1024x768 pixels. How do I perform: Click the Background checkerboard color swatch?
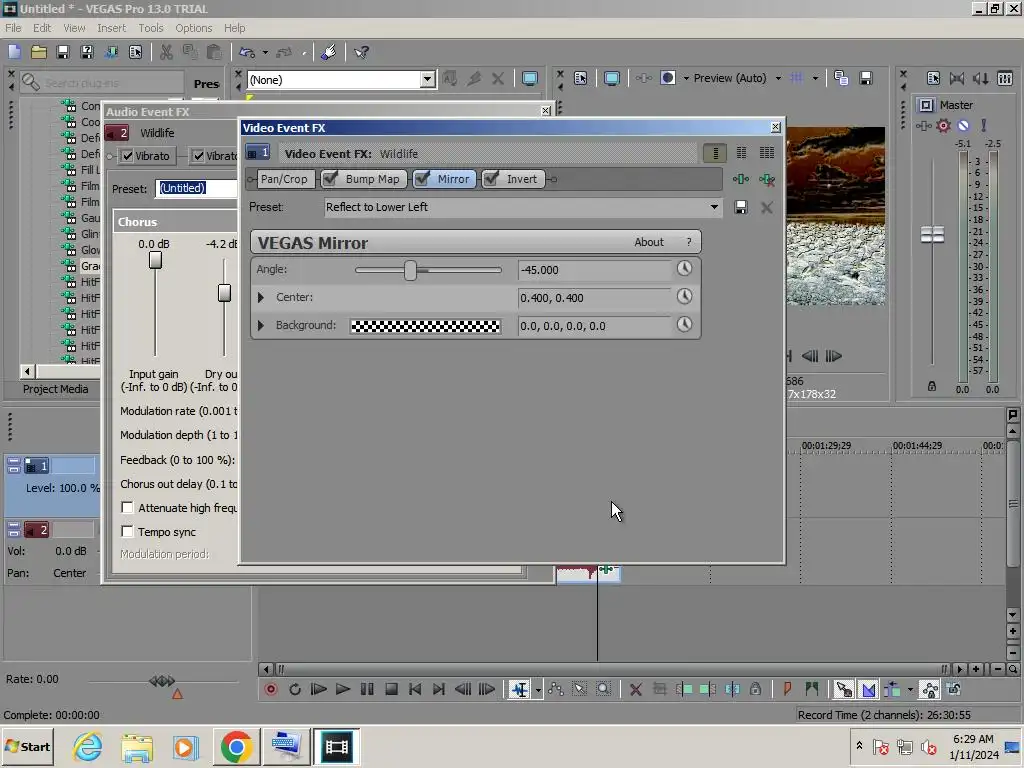click(425, 326)
